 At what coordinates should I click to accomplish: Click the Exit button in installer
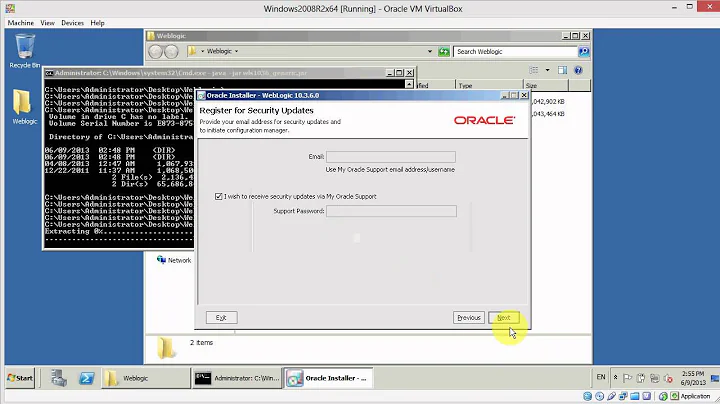point(221,318)
